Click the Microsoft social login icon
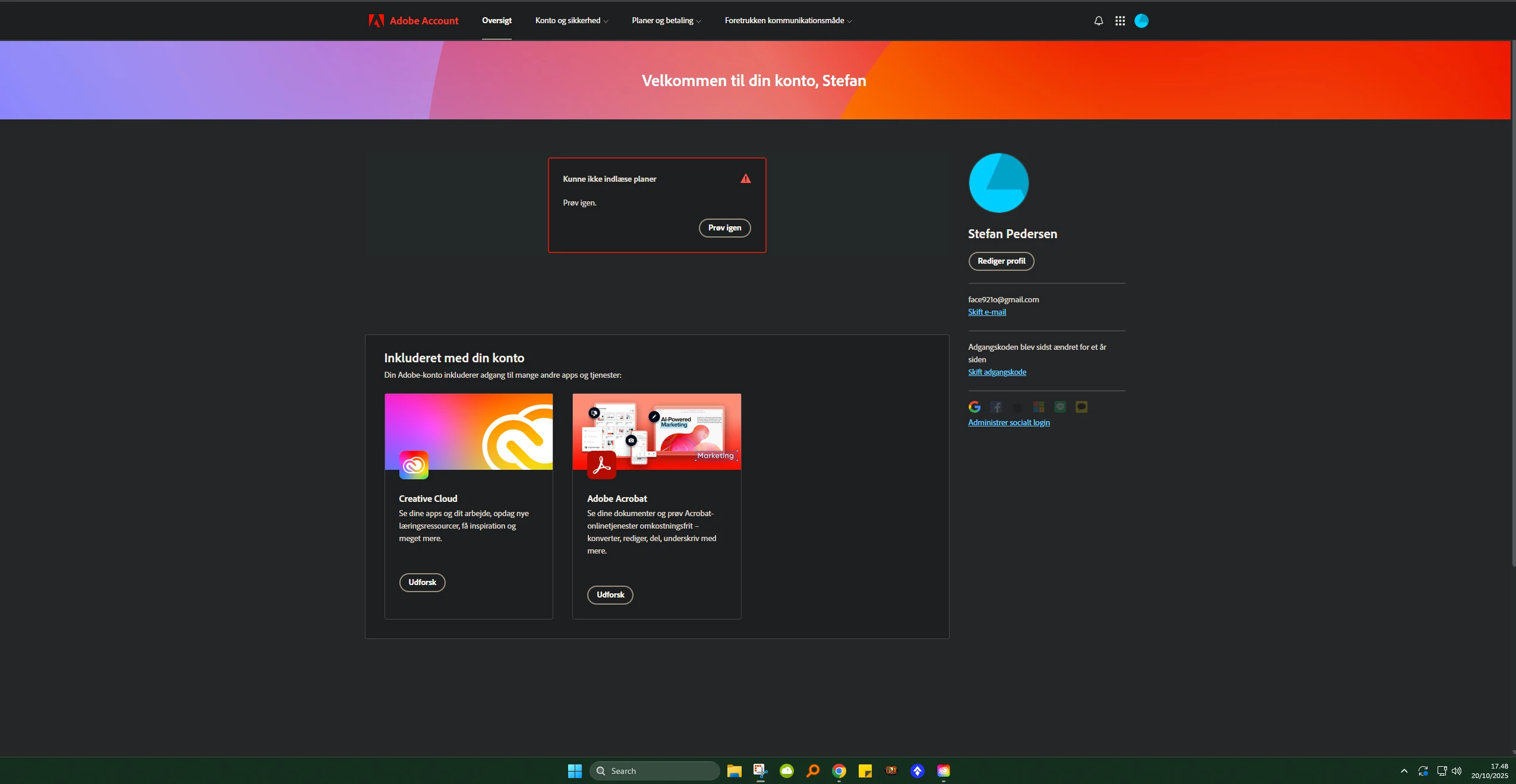This screenshot has height=784, width=1516. coord(1039,407)
